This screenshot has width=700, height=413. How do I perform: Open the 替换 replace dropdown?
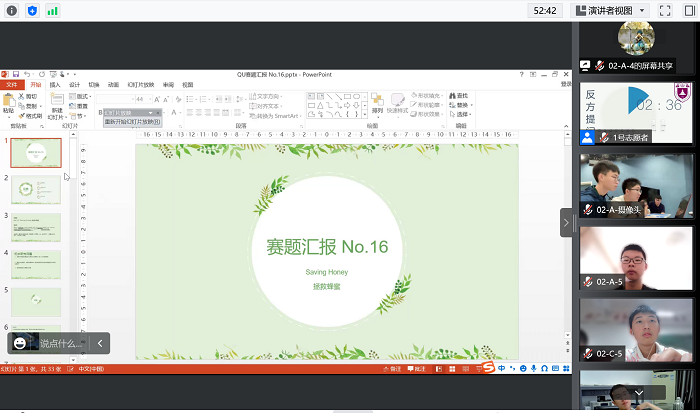461,105
